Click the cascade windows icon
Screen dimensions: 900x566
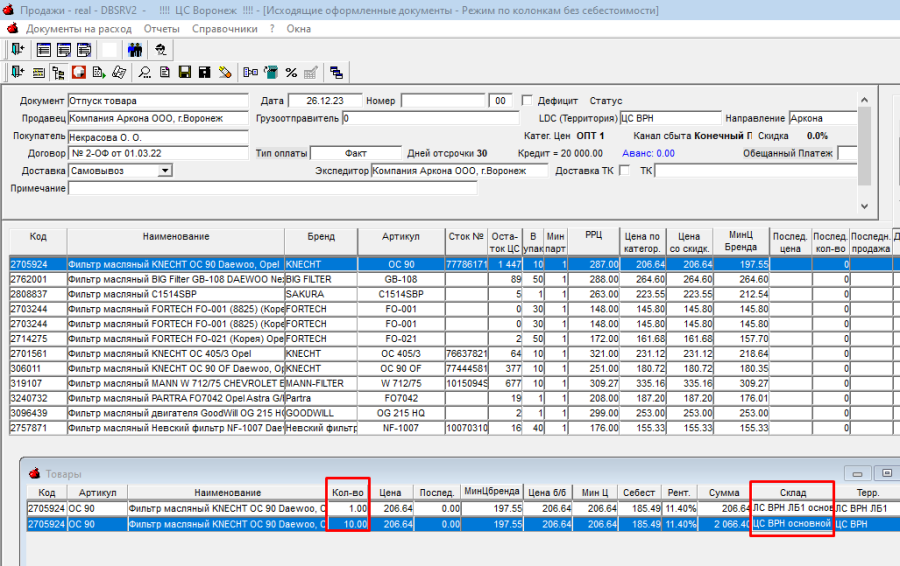[336, 72]
